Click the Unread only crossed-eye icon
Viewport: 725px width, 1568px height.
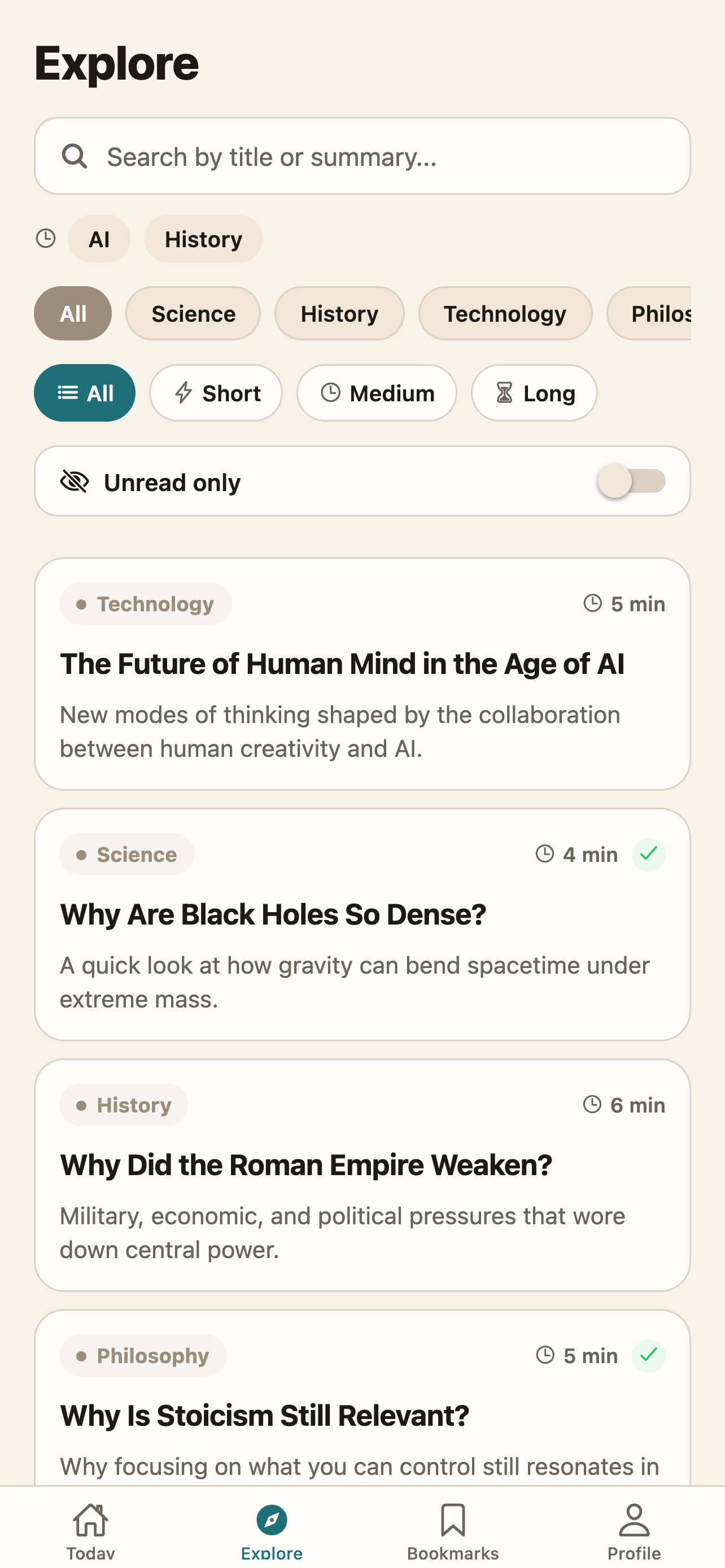tap(75, 481)
